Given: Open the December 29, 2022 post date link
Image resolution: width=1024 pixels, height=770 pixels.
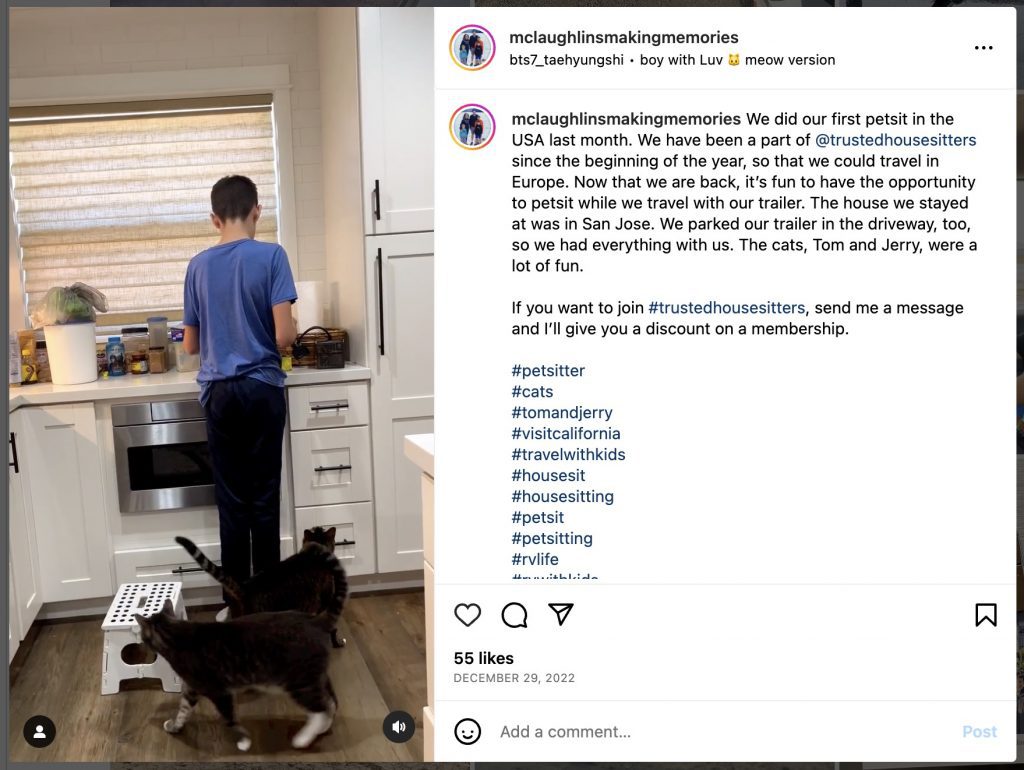Looking at the screenshot, I should coord(515,678).
